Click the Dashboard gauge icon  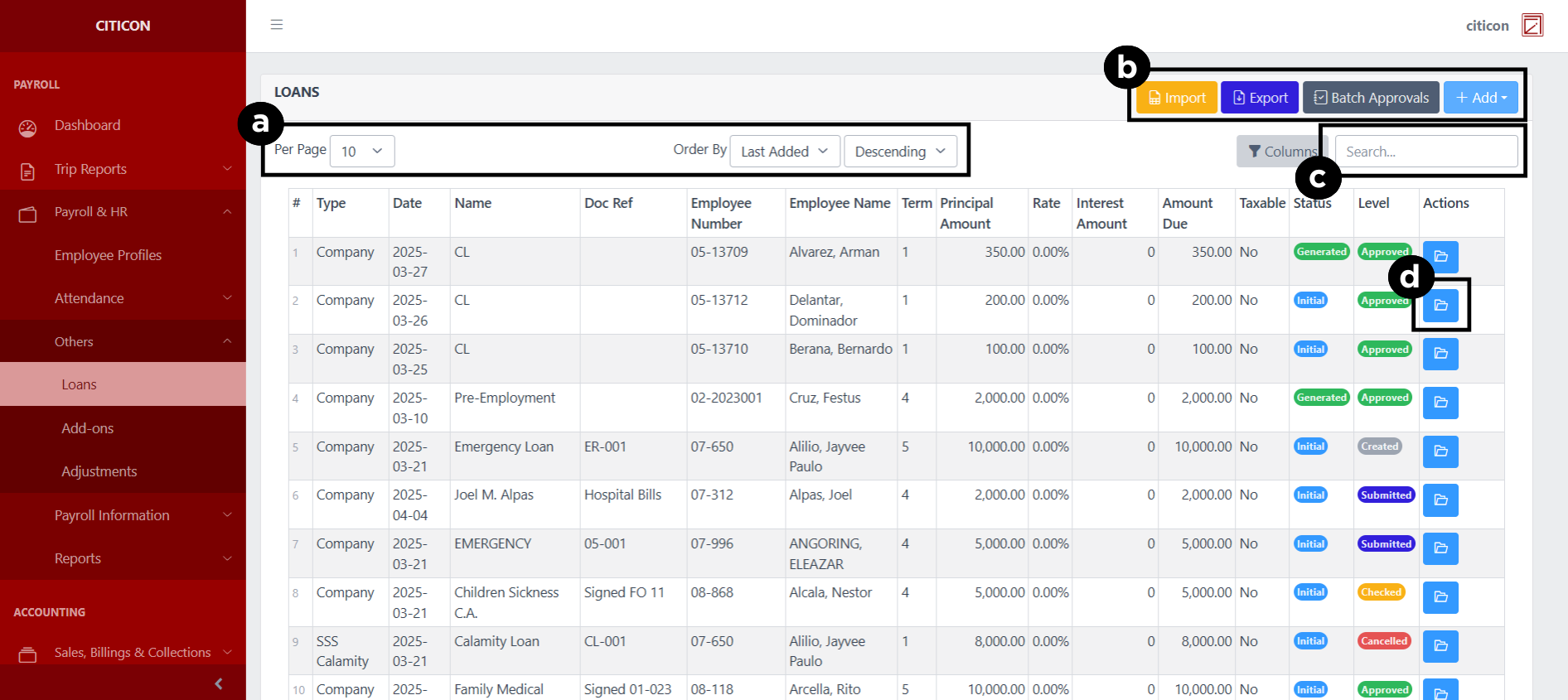click(x=27, y=128)
